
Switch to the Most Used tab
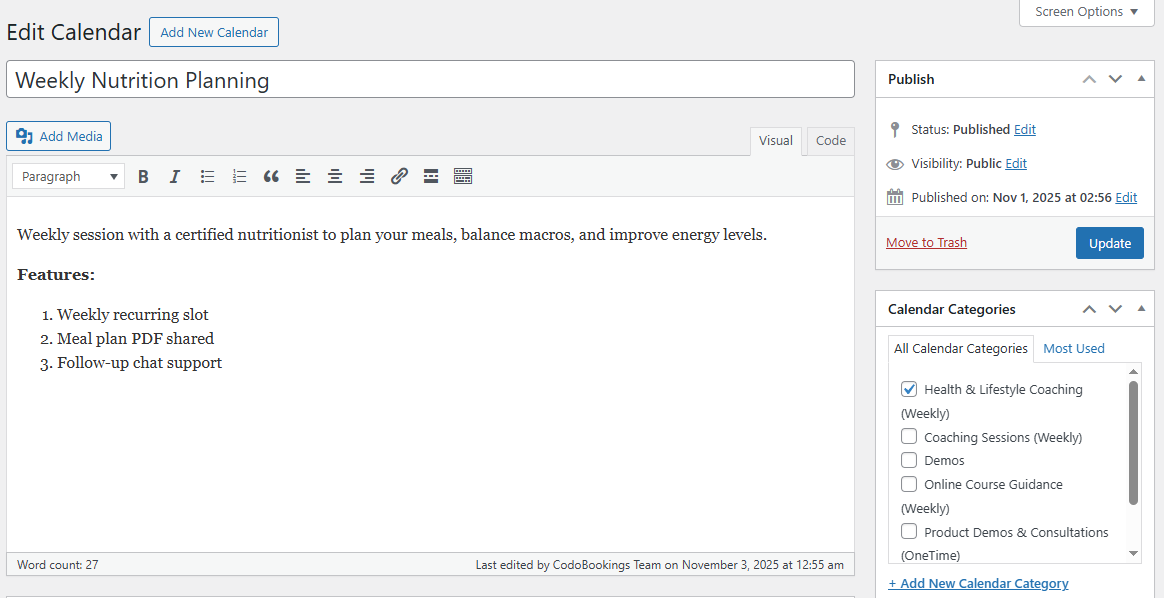click(x=1073, y=348)
